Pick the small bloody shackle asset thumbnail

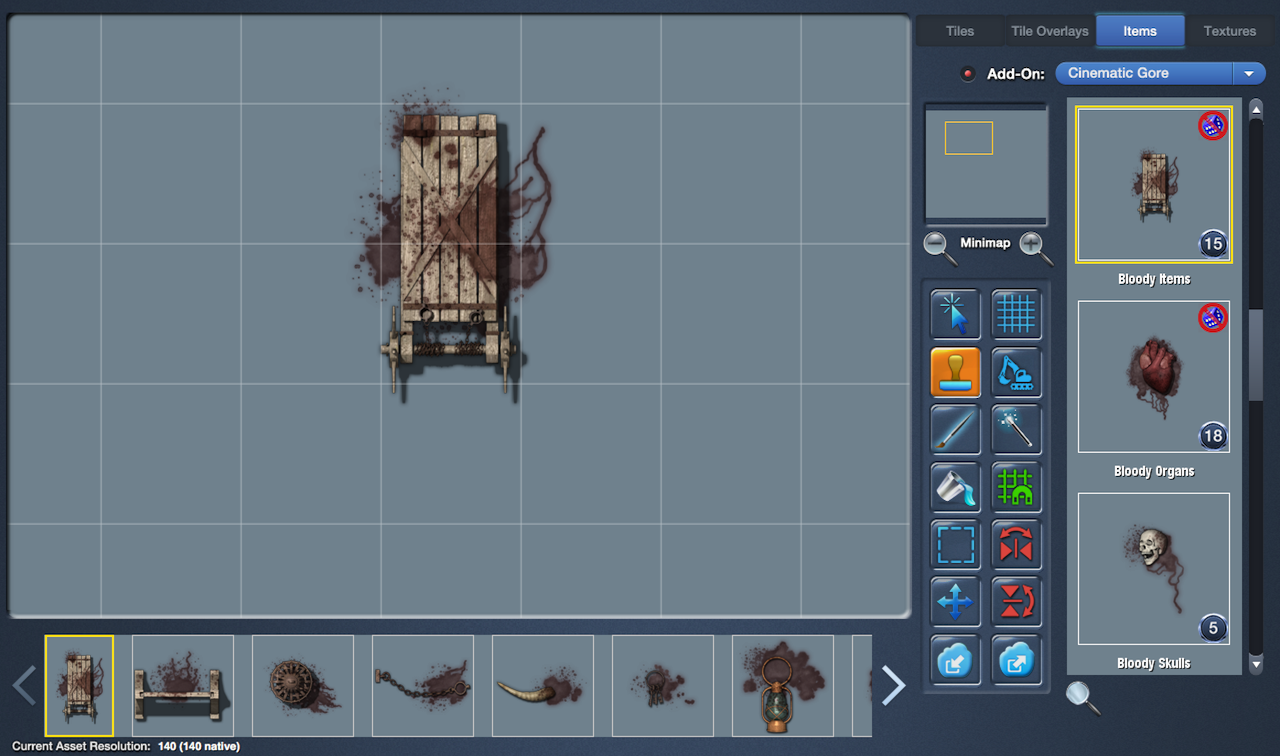pyautogui.click(x=663, y=686)
